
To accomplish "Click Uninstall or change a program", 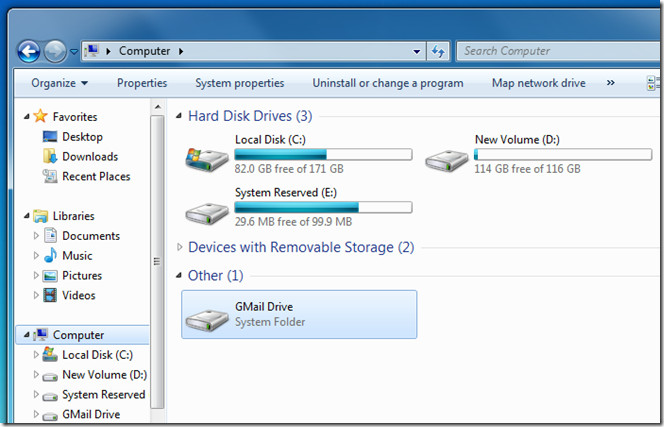I will [387, 83].
